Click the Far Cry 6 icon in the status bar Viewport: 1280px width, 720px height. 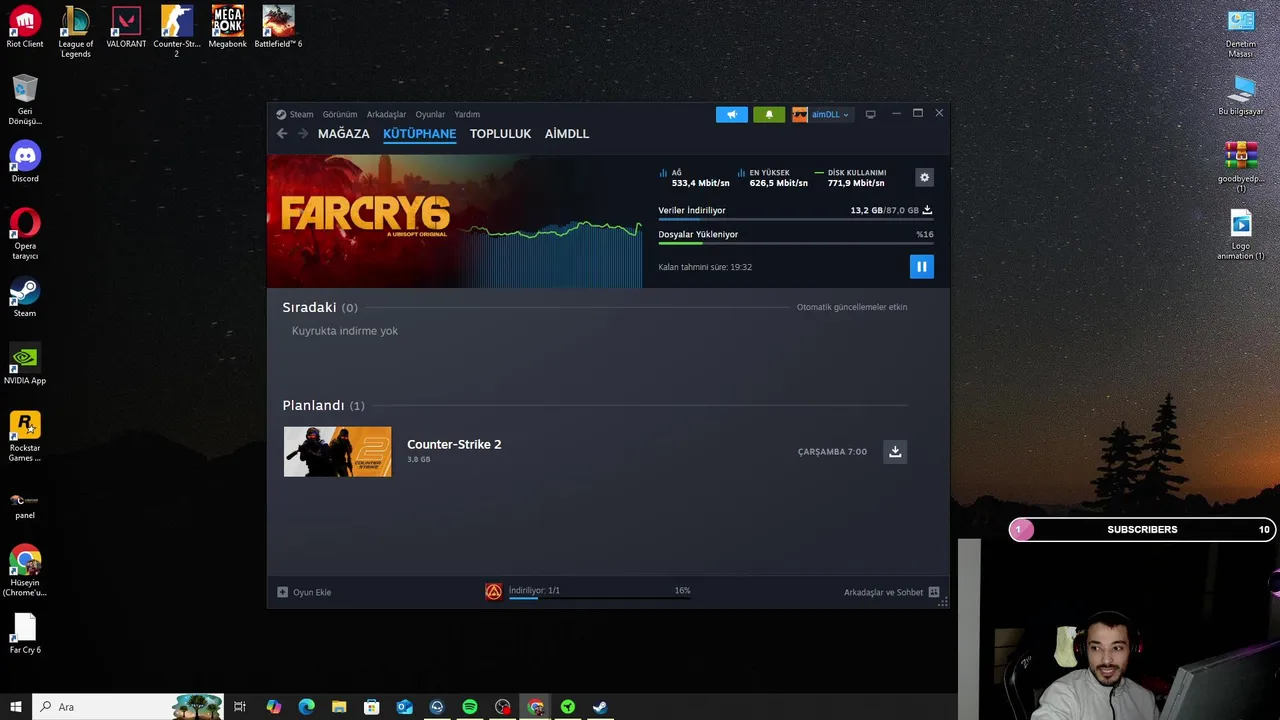pos(493,592)
